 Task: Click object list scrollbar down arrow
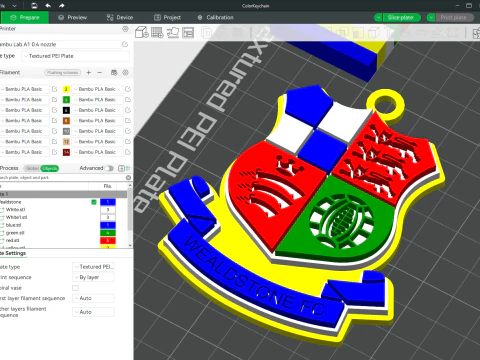tap(130, 245)
